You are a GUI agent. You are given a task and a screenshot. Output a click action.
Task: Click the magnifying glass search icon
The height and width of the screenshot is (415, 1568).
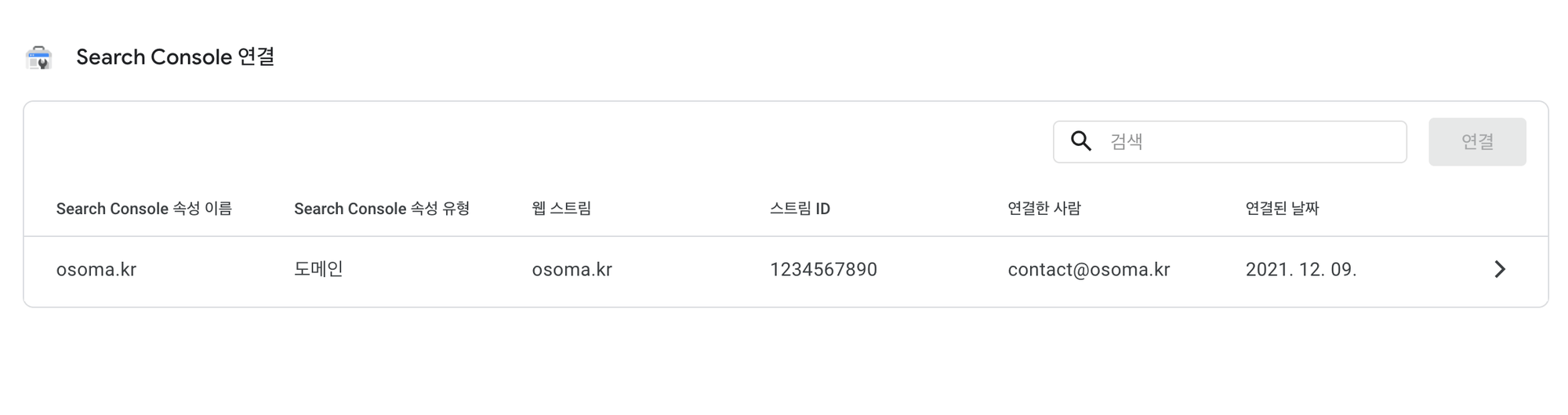coord(1081,141)
